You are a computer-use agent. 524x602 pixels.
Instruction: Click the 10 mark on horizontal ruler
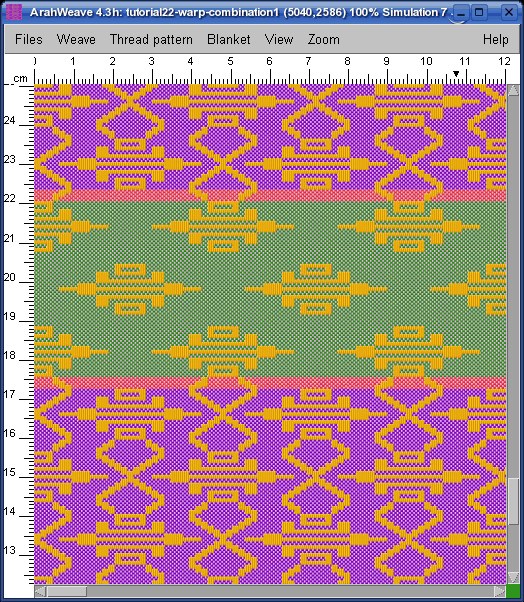click(x=426, y=61)
